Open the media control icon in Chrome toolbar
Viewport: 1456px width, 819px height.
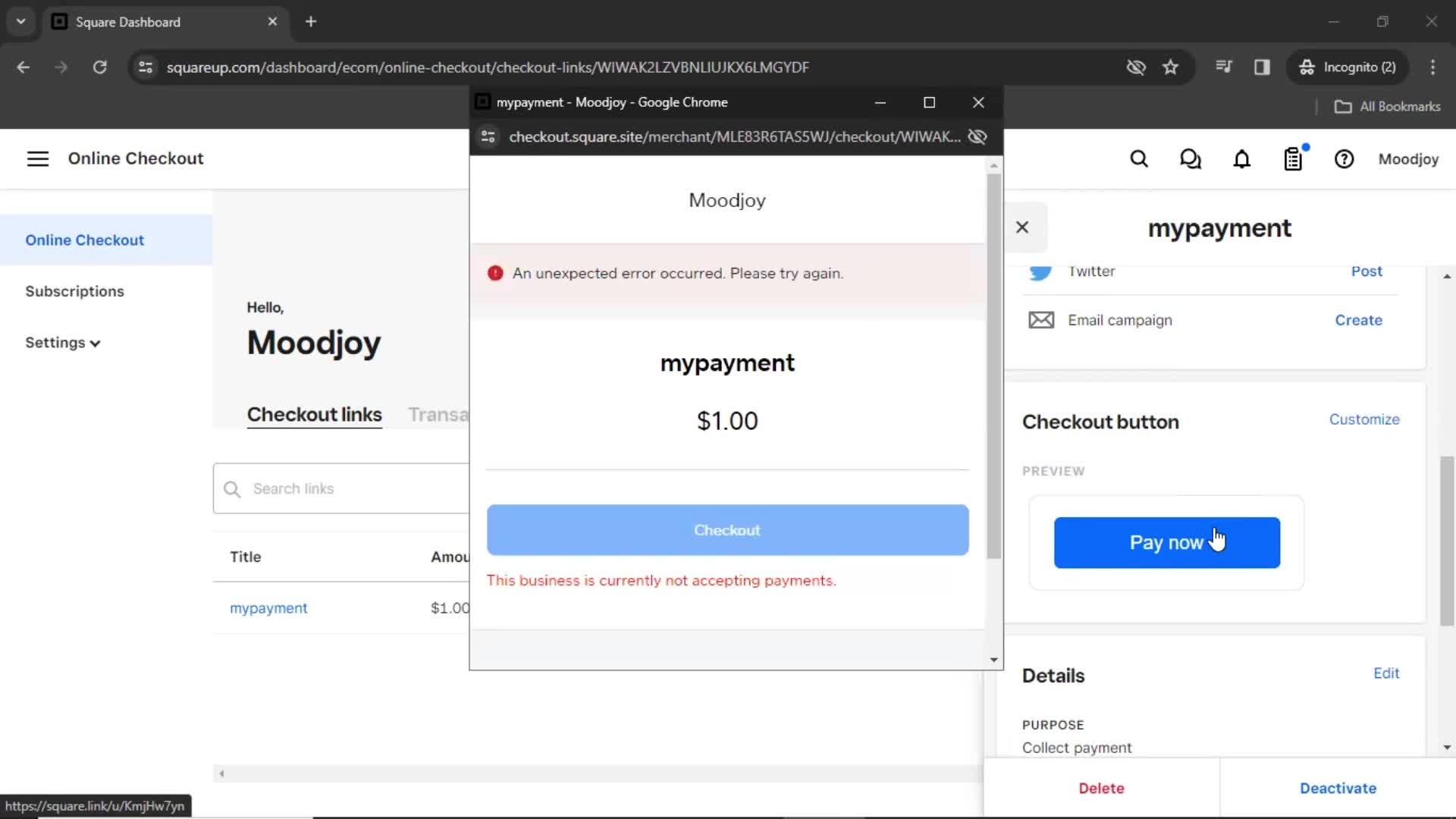(x=1223, y=67)
